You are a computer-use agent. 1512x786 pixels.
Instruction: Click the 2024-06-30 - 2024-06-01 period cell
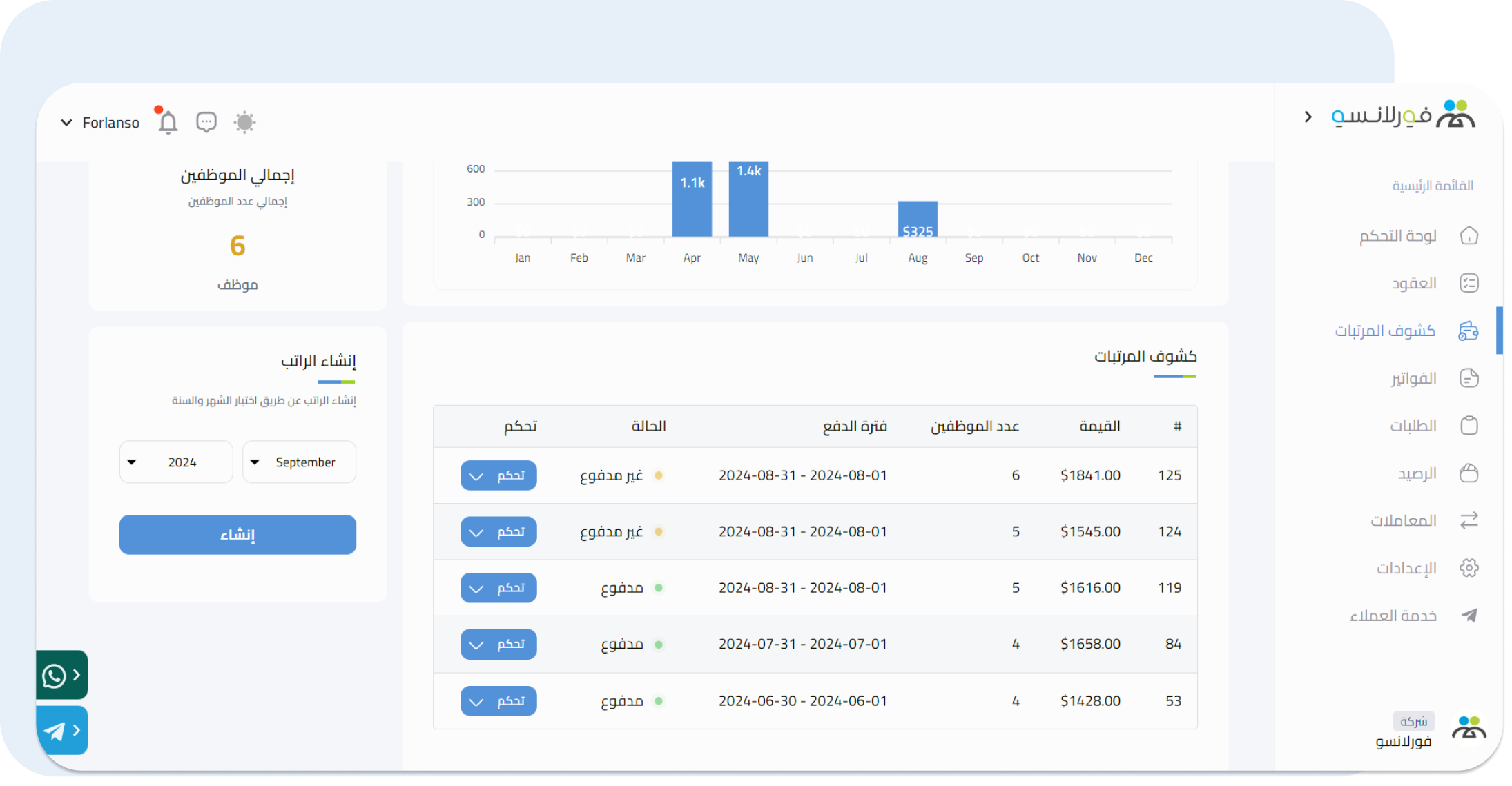802,701
